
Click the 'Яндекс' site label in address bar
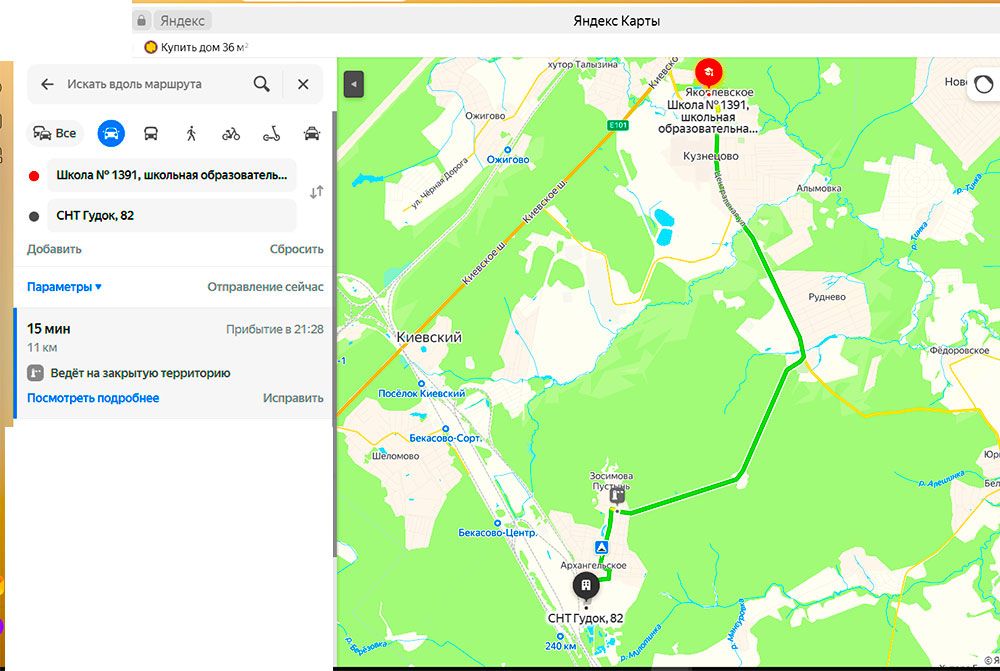coord(182,21)
